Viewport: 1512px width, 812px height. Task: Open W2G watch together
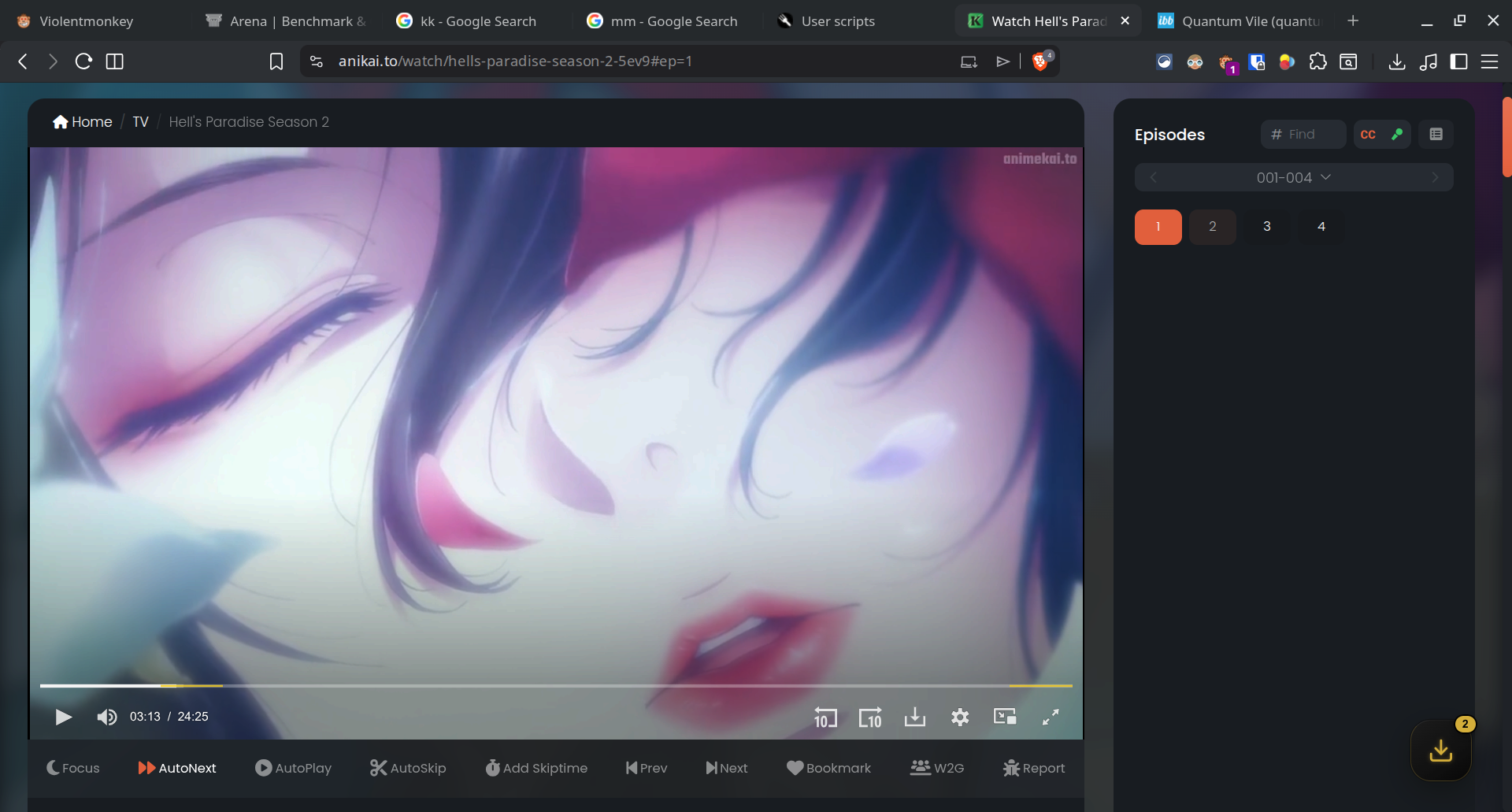click(937, 768)
